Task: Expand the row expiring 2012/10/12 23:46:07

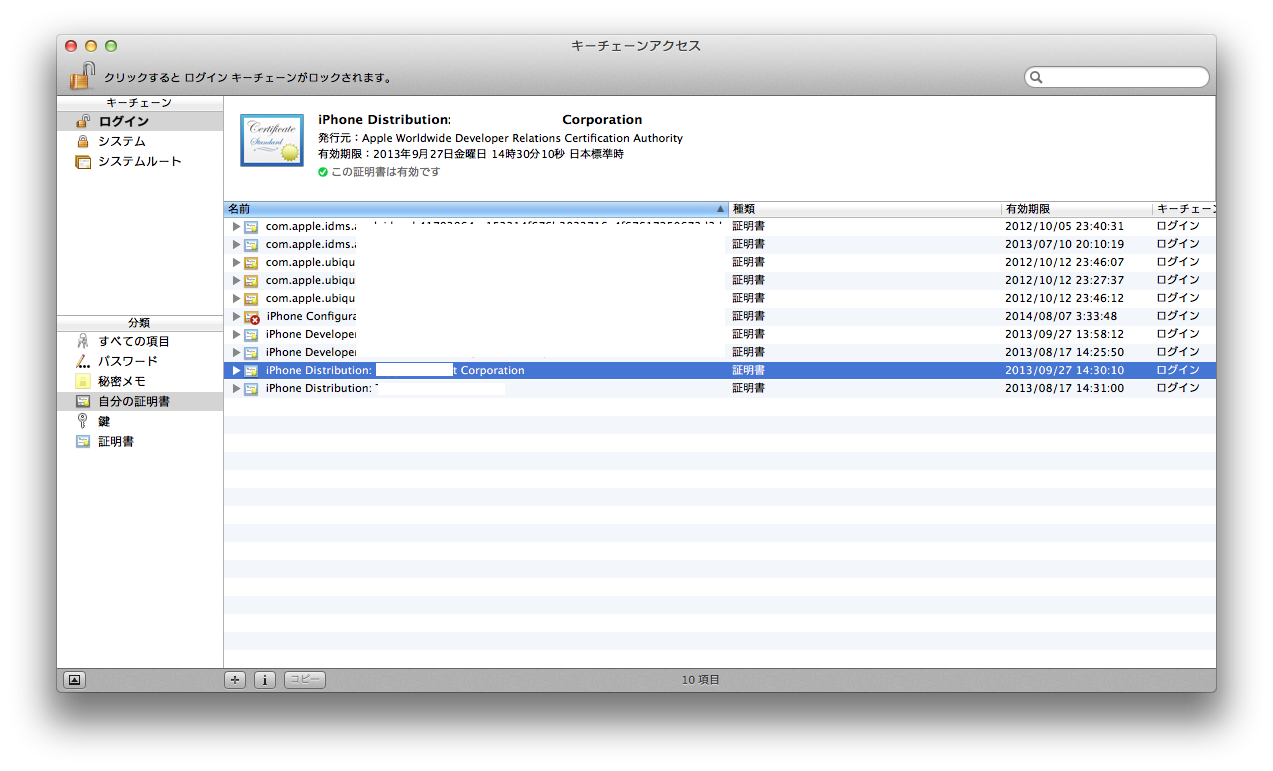Action: click(237, 263)
